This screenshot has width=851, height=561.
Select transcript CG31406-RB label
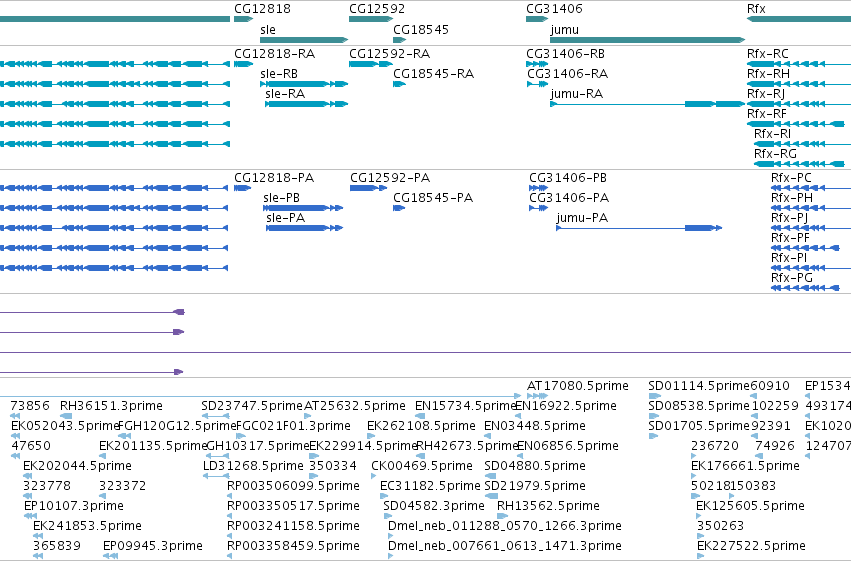pyautogui.click(x=565, y=54)
